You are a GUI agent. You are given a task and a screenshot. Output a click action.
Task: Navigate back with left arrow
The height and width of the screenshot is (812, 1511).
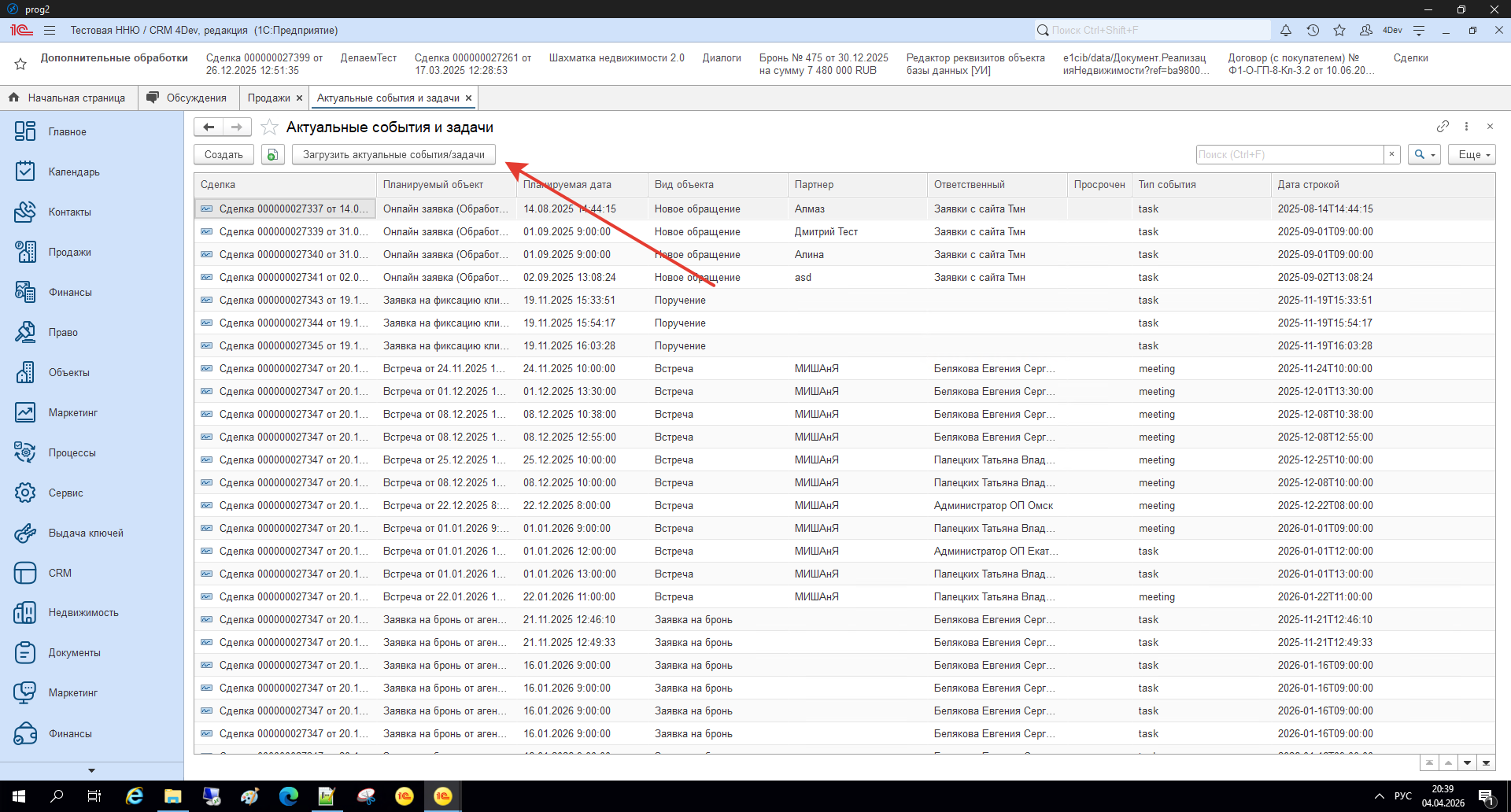click(209, 127)
